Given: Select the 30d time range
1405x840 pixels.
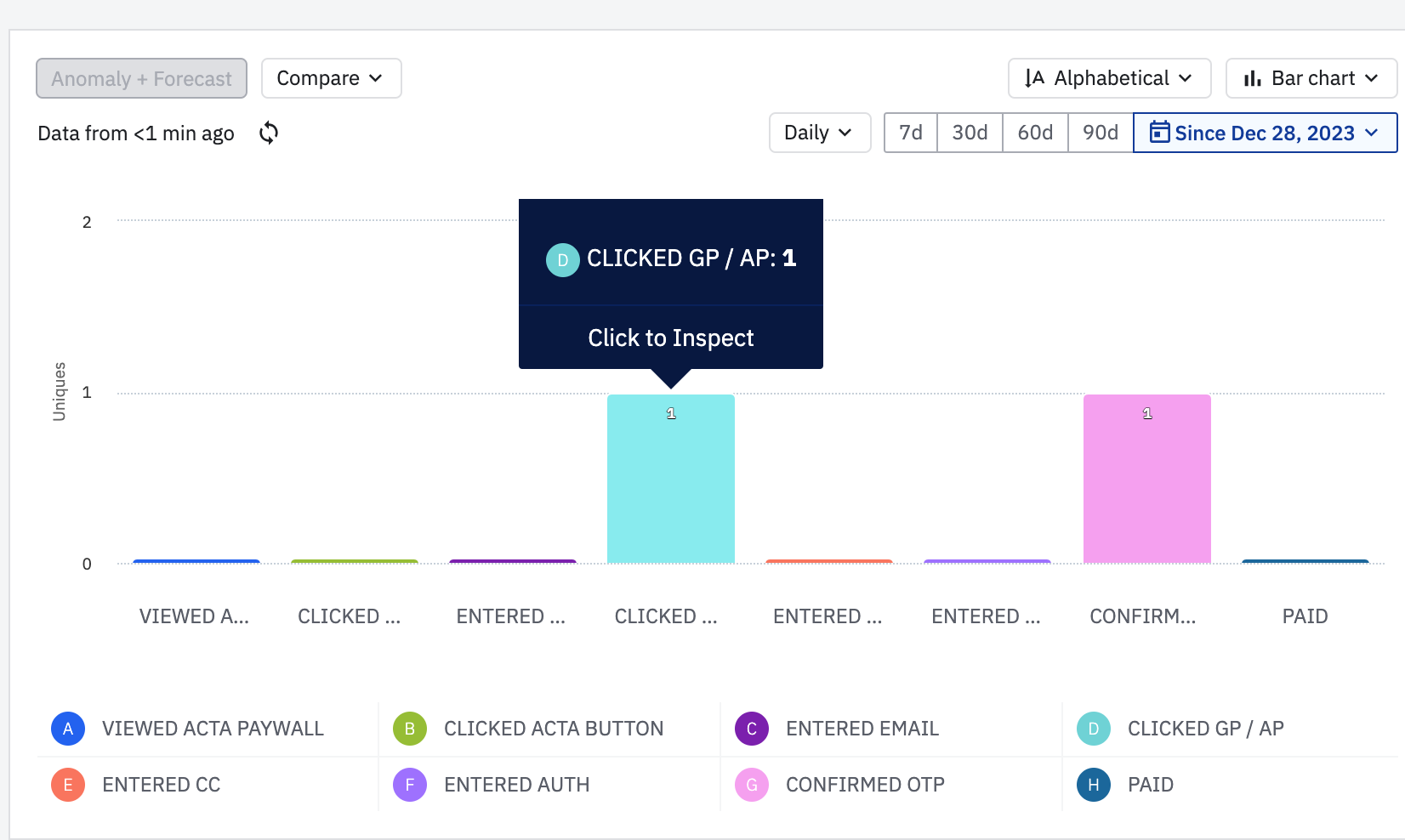Looking at the screenshot, I should coord(970,133).
